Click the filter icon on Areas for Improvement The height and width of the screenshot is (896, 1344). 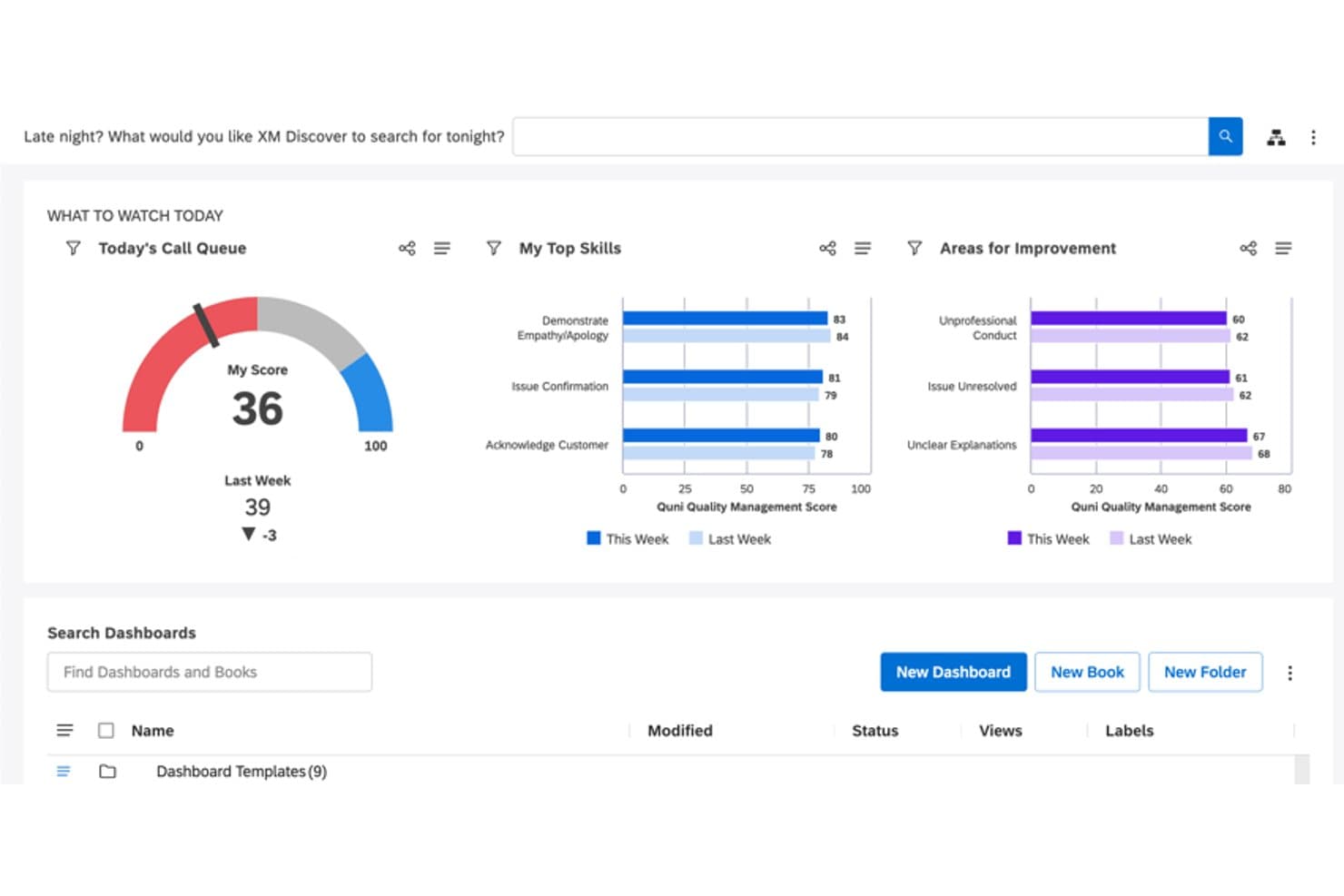pos(914,248)
